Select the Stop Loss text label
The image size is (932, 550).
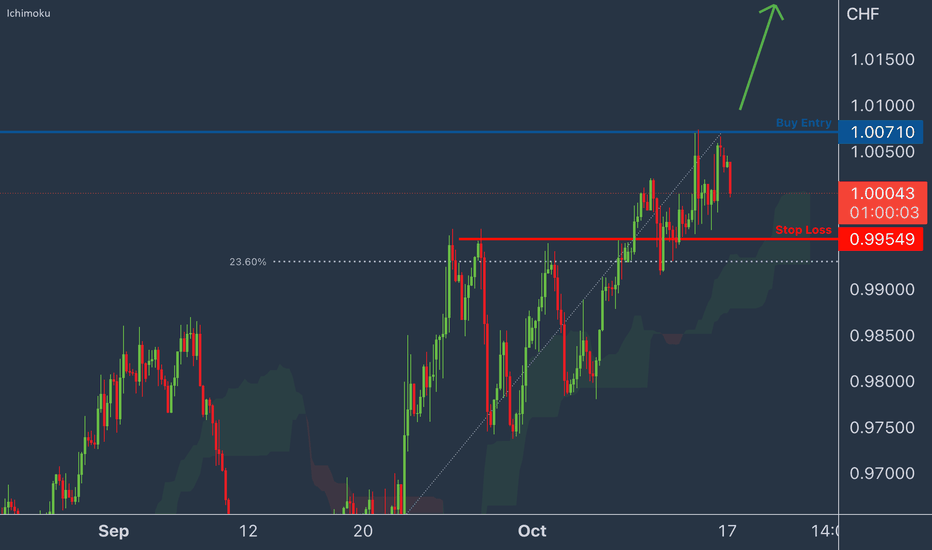tap(804, 230)
